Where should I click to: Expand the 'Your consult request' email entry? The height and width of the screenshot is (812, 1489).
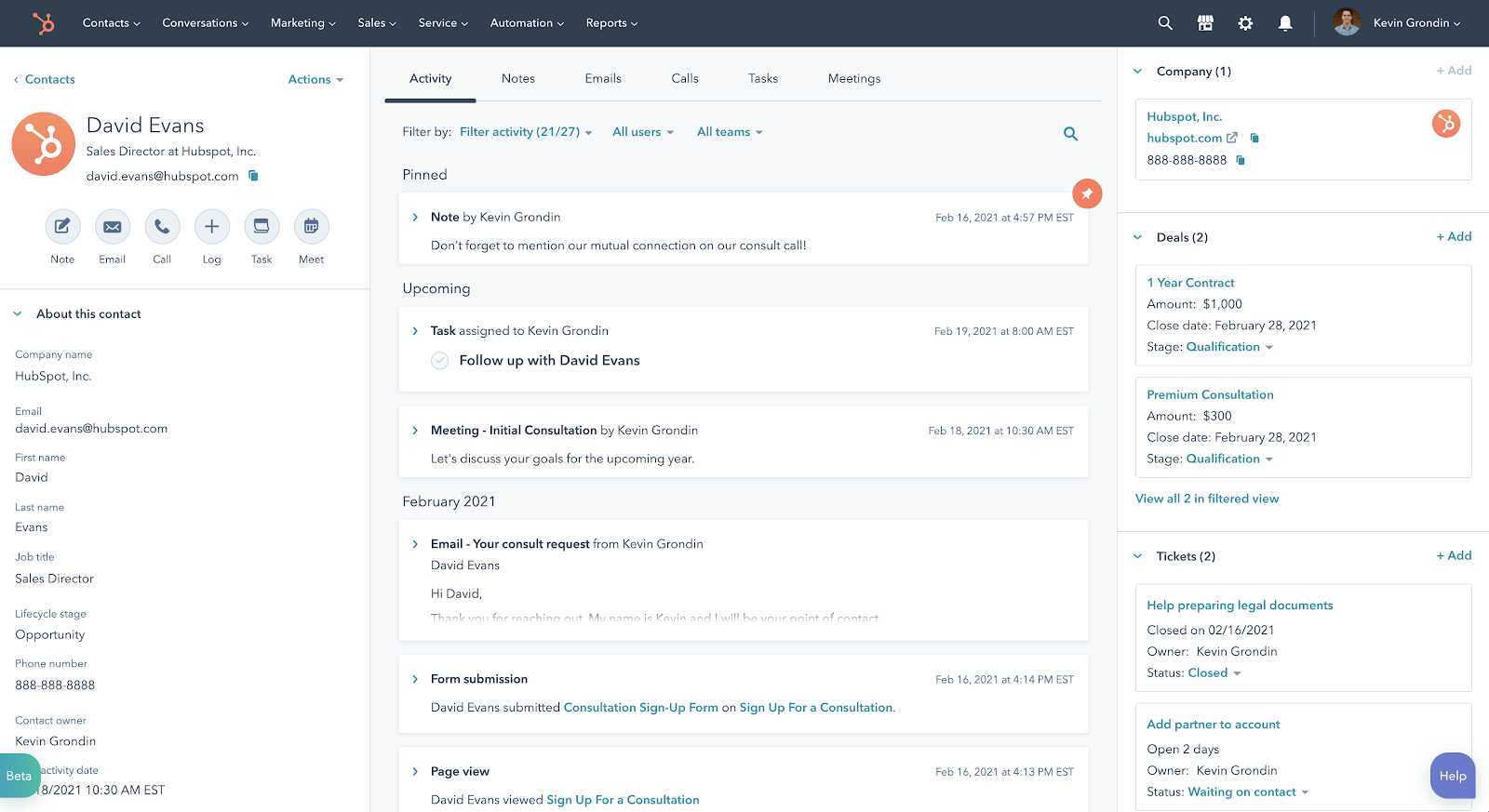415,544
